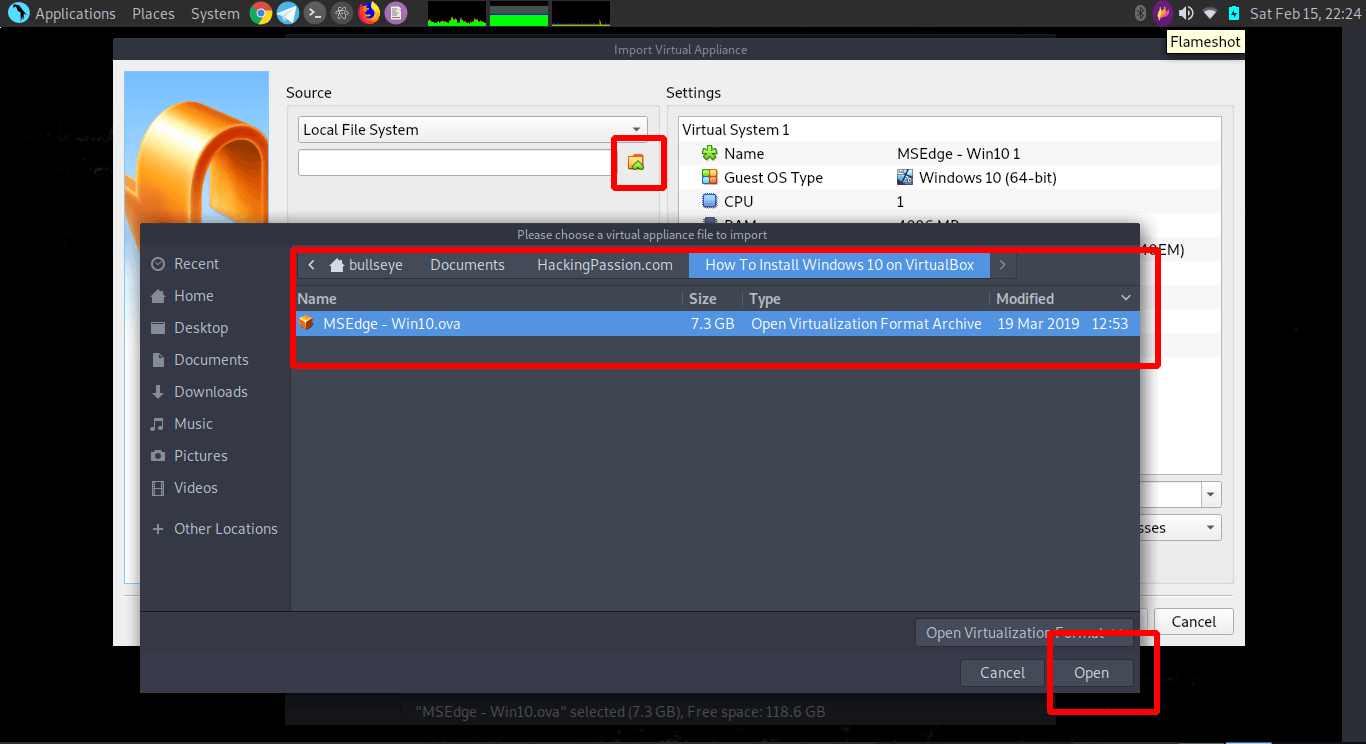The height and width of the screenshot is (744, 1366).
Task: Go to HackingPassion.com in path bar
Action: coord(605,265)
